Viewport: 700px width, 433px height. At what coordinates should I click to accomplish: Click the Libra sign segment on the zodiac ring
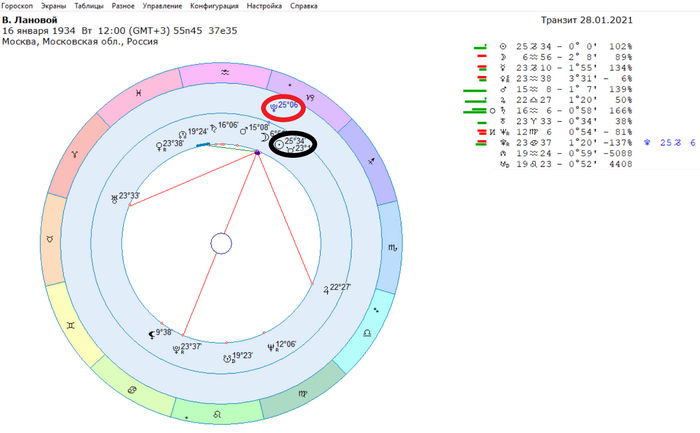[367, 333]
